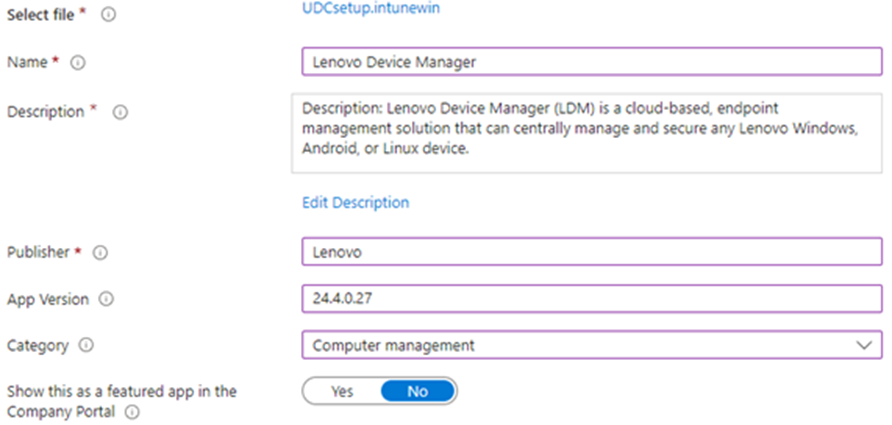Click the featured app in Company Portal label
This screenshot has height=425, width=892.
[122, 401]
